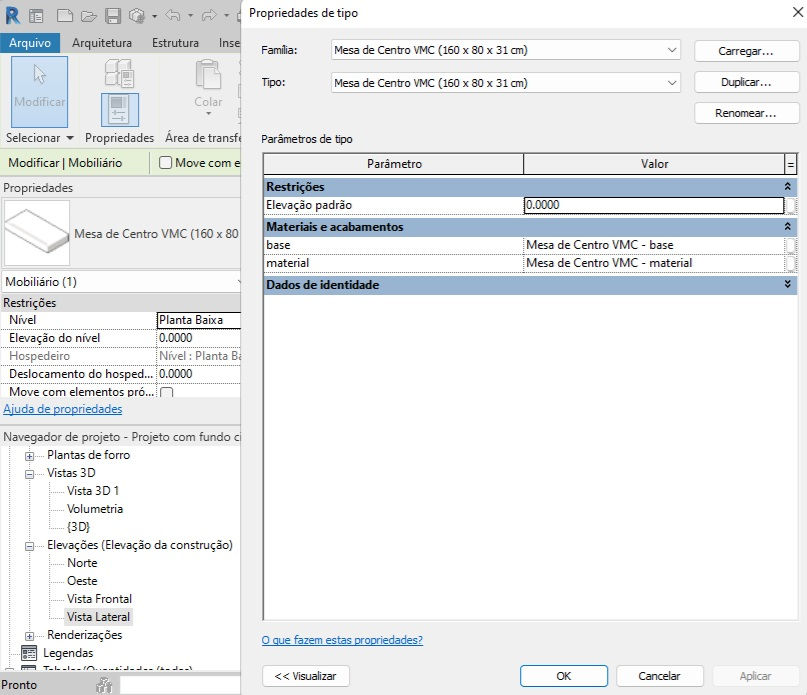The image size is (807, 695).
Task: Click the equals column button beside Valor
Action: pyautogui.click(x=791, y=164)
